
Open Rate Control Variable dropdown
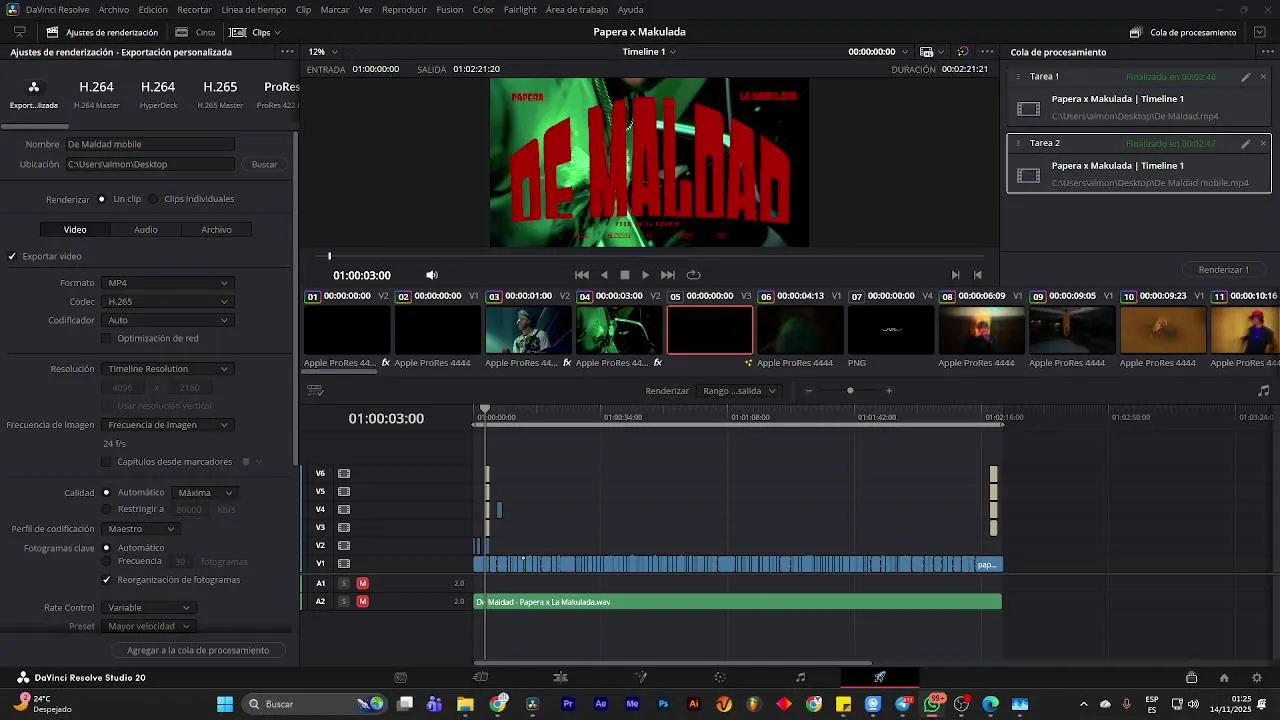[x=147, y=608]
